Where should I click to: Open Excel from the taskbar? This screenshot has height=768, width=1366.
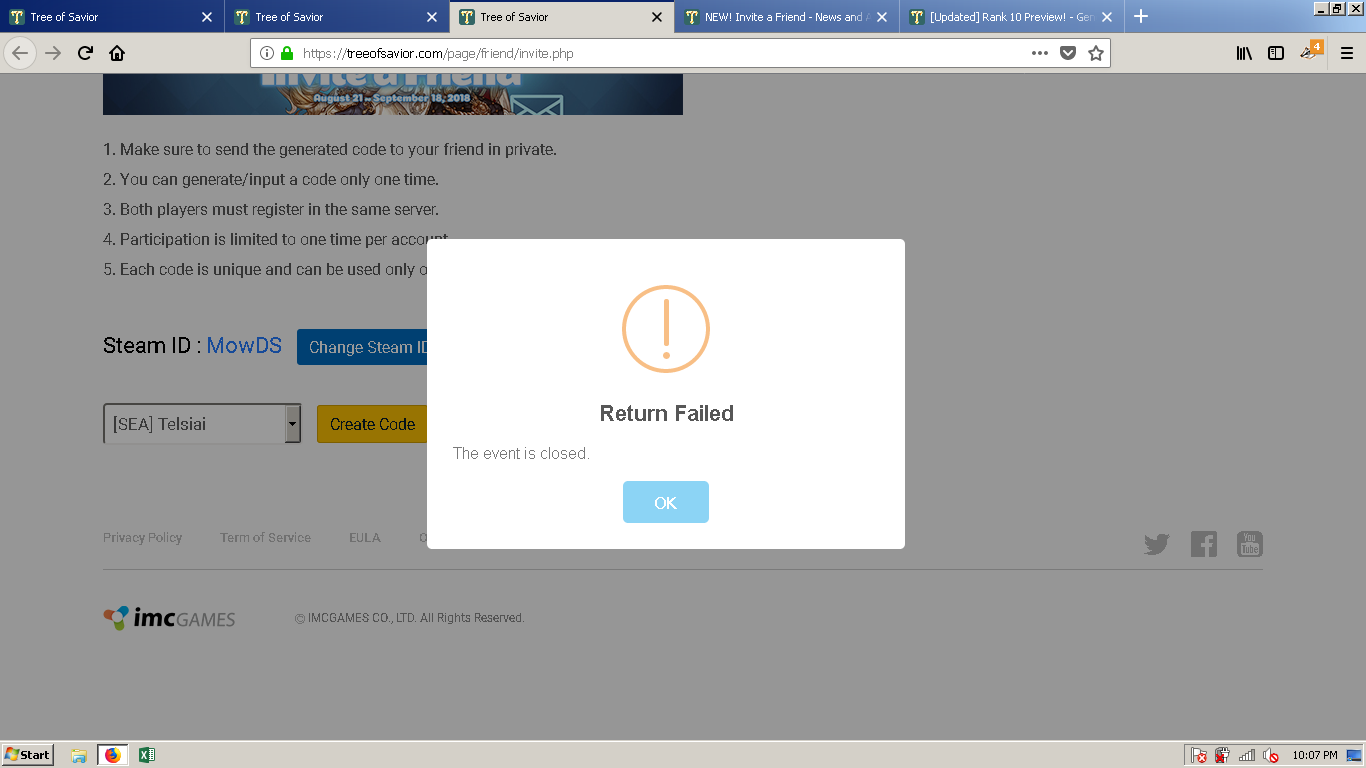click(x=146, y=755)
